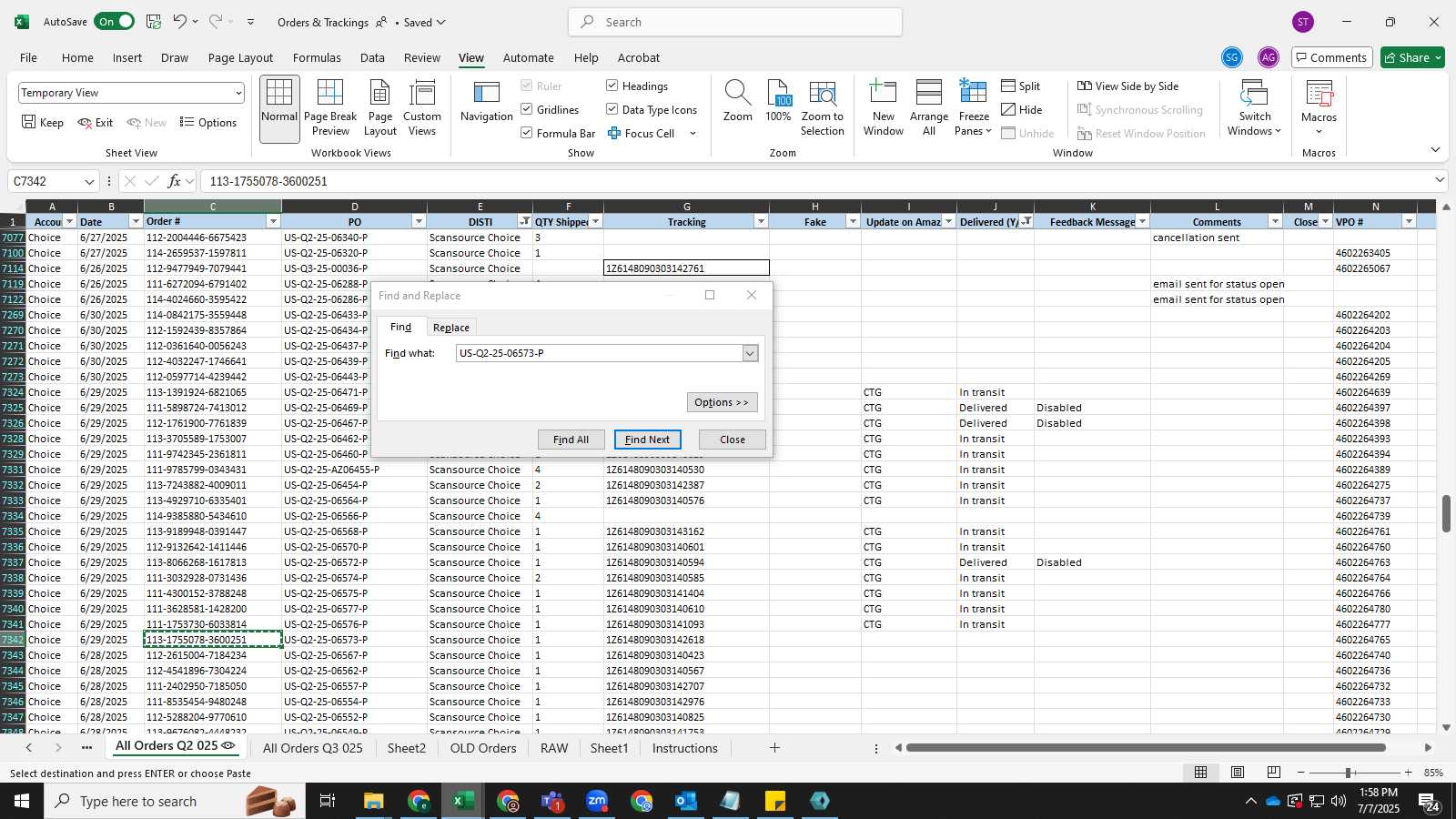The height and width of the screenshot is (819, 1456).
Task: Toggle Formula Bar checkbox
Action: point(527,133)
